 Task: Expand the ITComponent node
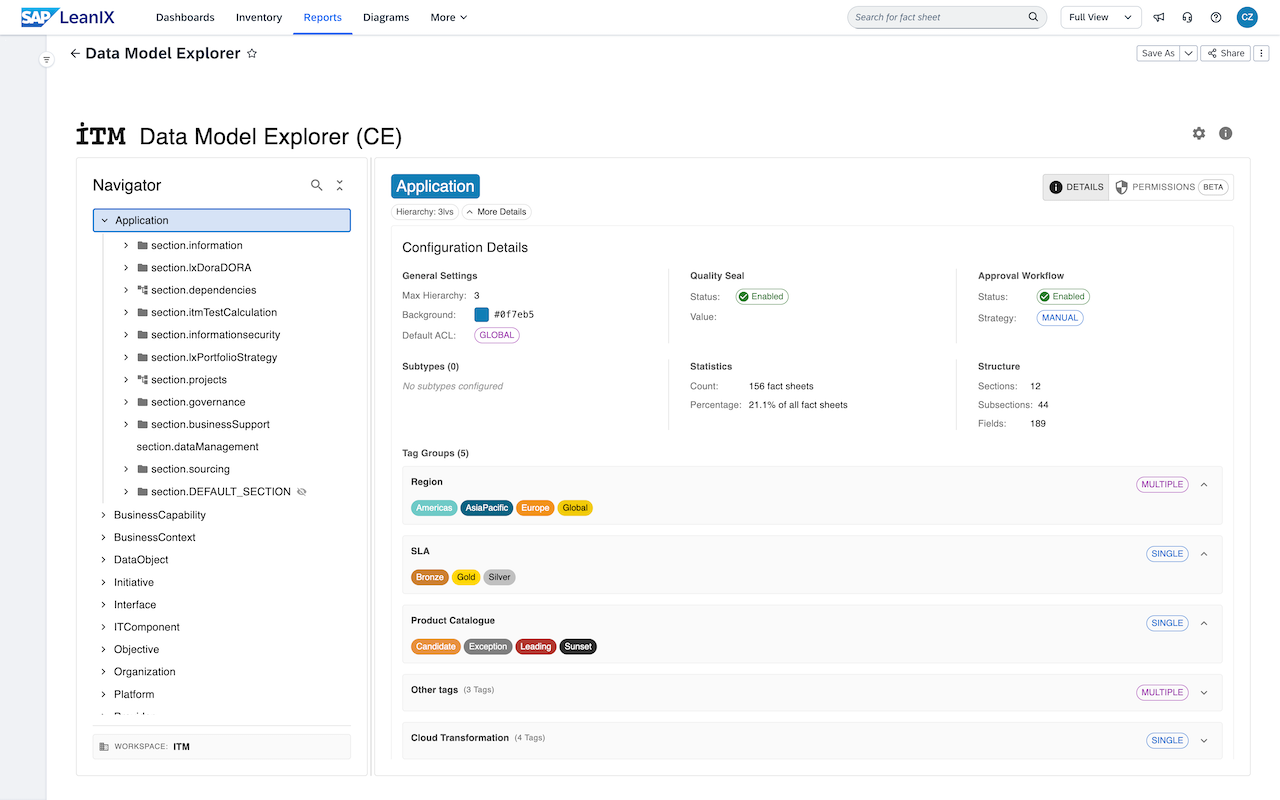pos(104,627)
